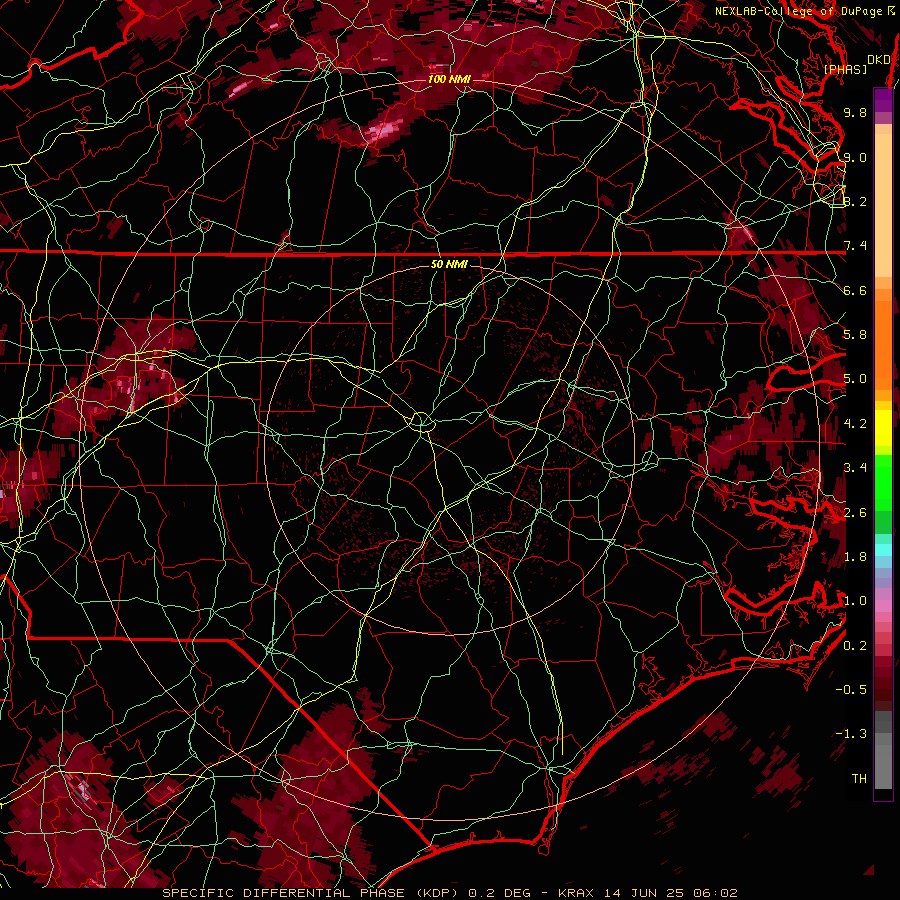900x900 pixels.
Task: Click the 6.6 value on the color scale
Action: pyautogui.click(x=855, y=290)
